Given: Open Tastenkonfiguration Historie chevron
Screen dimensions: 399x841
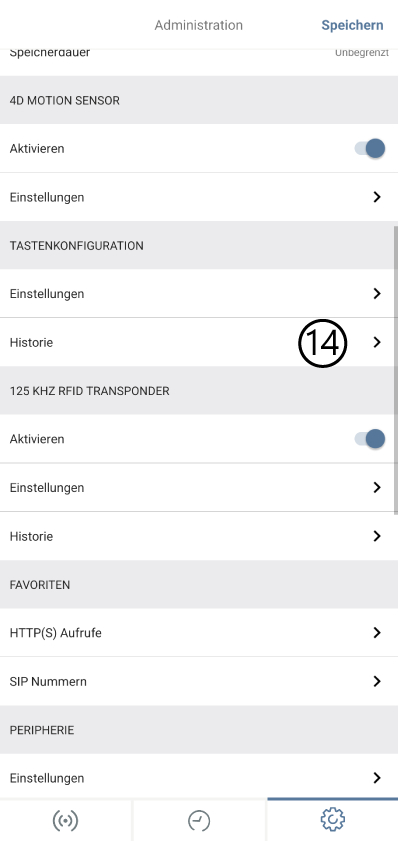Looking at the screenshot, I should 377,342.
